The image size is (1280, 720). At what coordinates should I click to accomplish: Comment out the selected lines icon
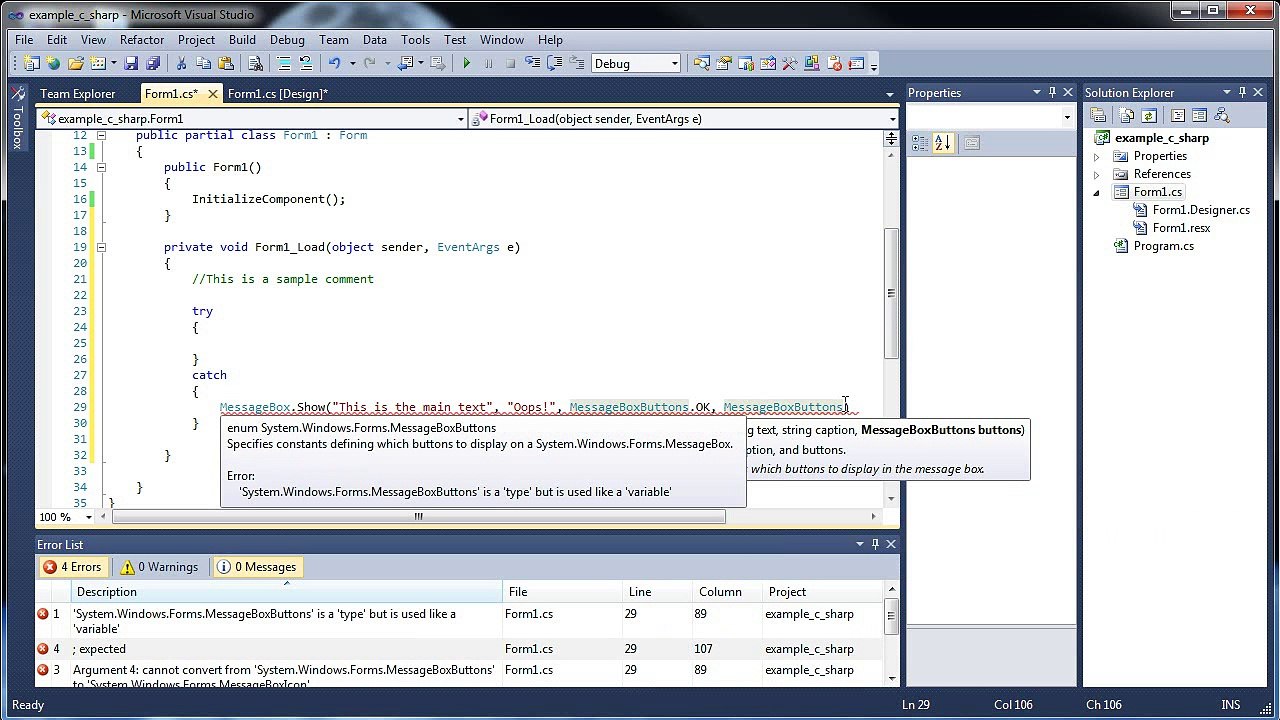284,64
